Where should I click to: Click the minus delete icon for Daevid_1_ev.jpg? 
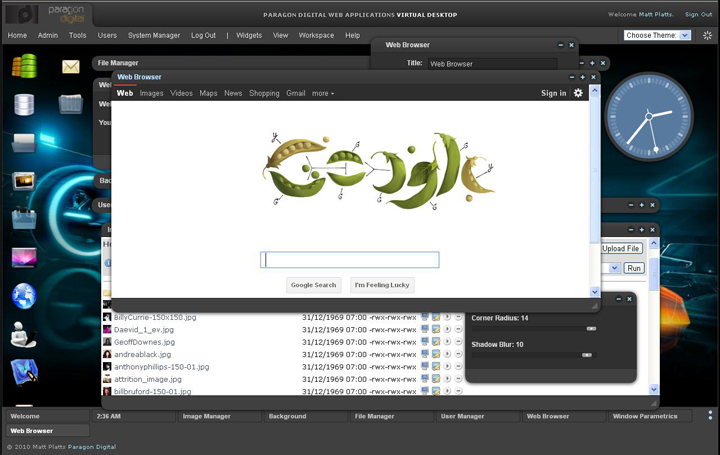458,329
